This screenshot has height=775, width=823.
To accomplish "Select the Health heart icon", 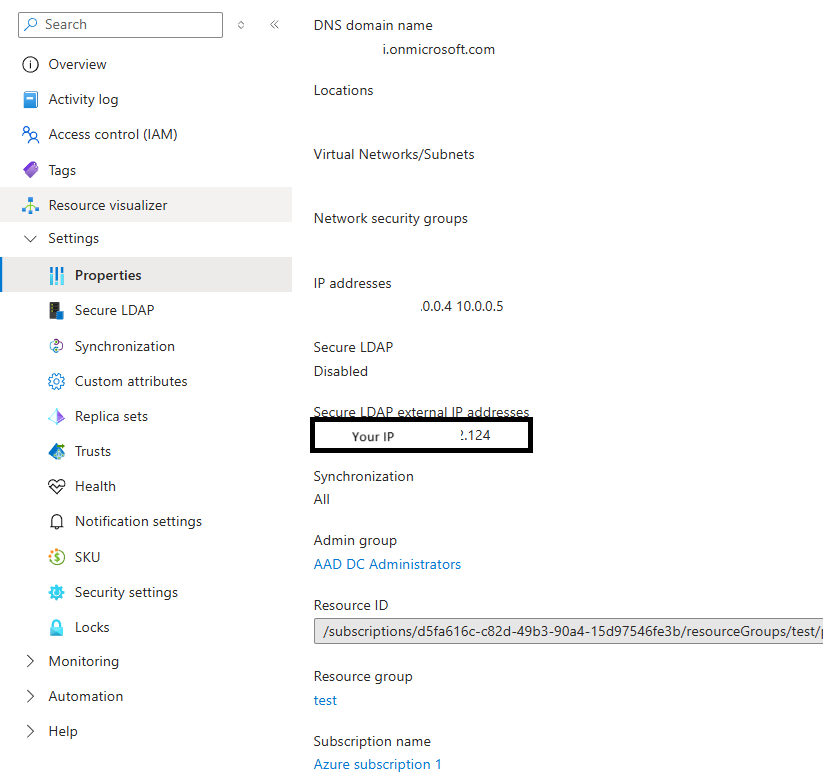I will [x=57, y=486].
